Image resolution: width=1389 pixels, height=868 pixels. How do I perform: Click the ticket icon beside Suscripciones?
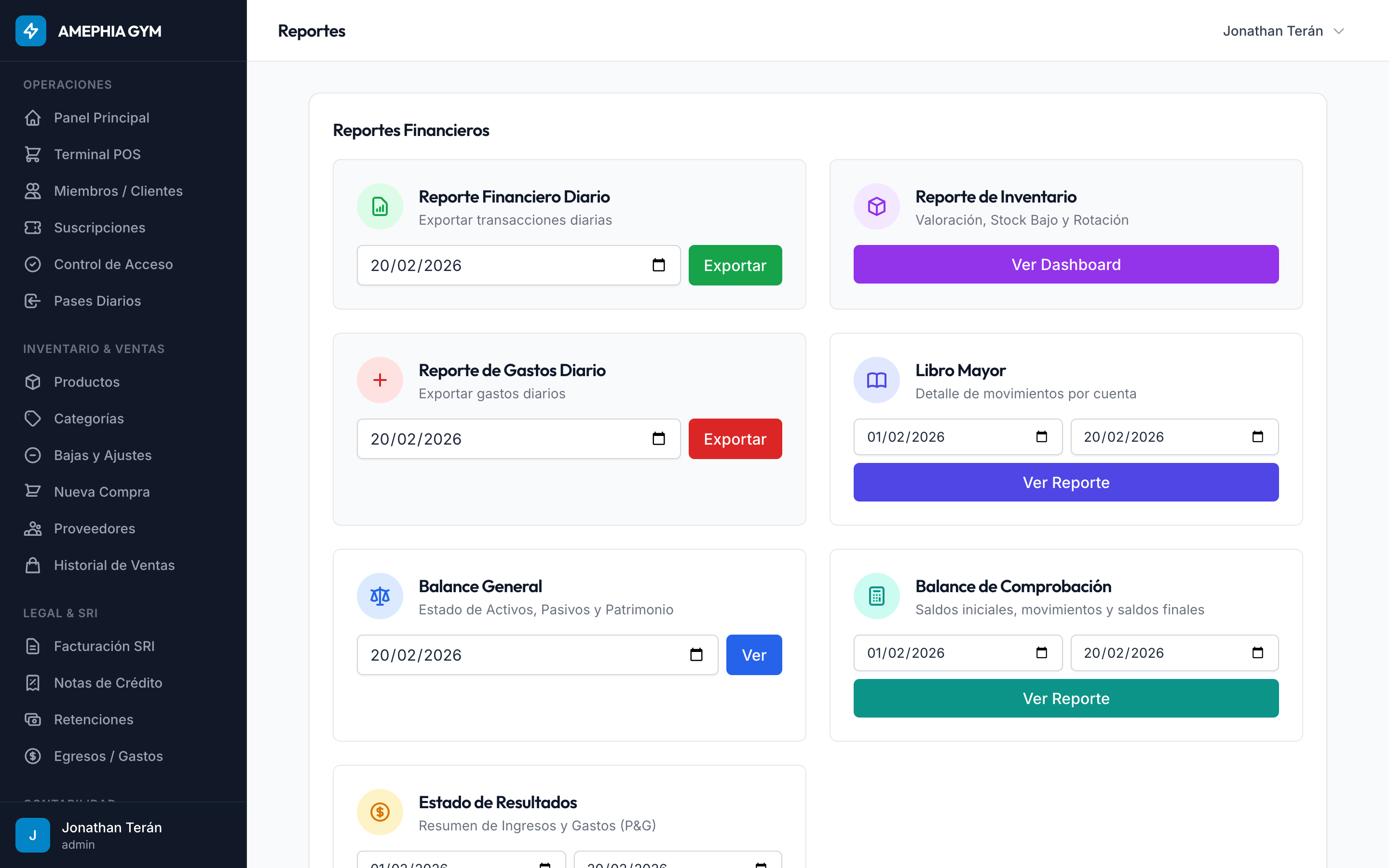tap(33, 228)
